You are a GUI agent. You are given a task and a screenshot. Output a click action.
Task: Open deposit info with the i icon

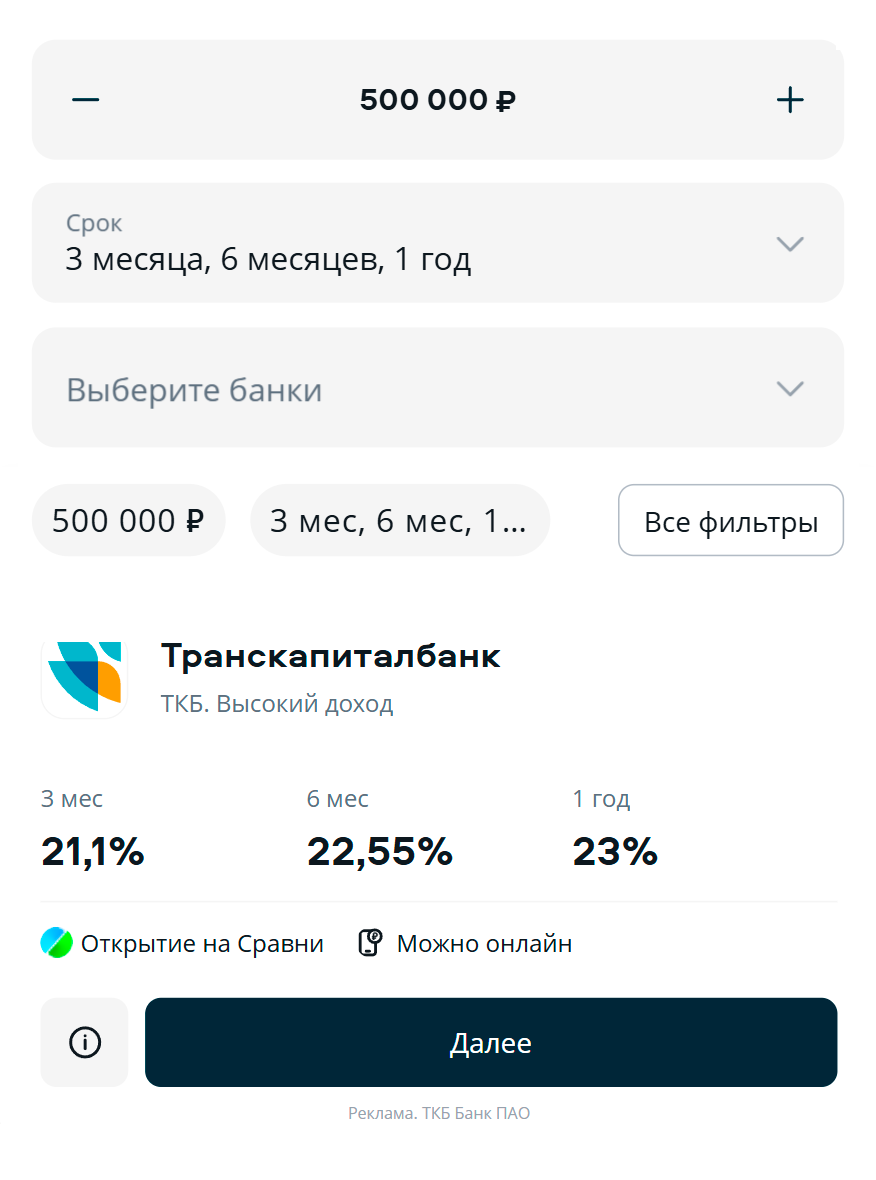pos(84,1042)
